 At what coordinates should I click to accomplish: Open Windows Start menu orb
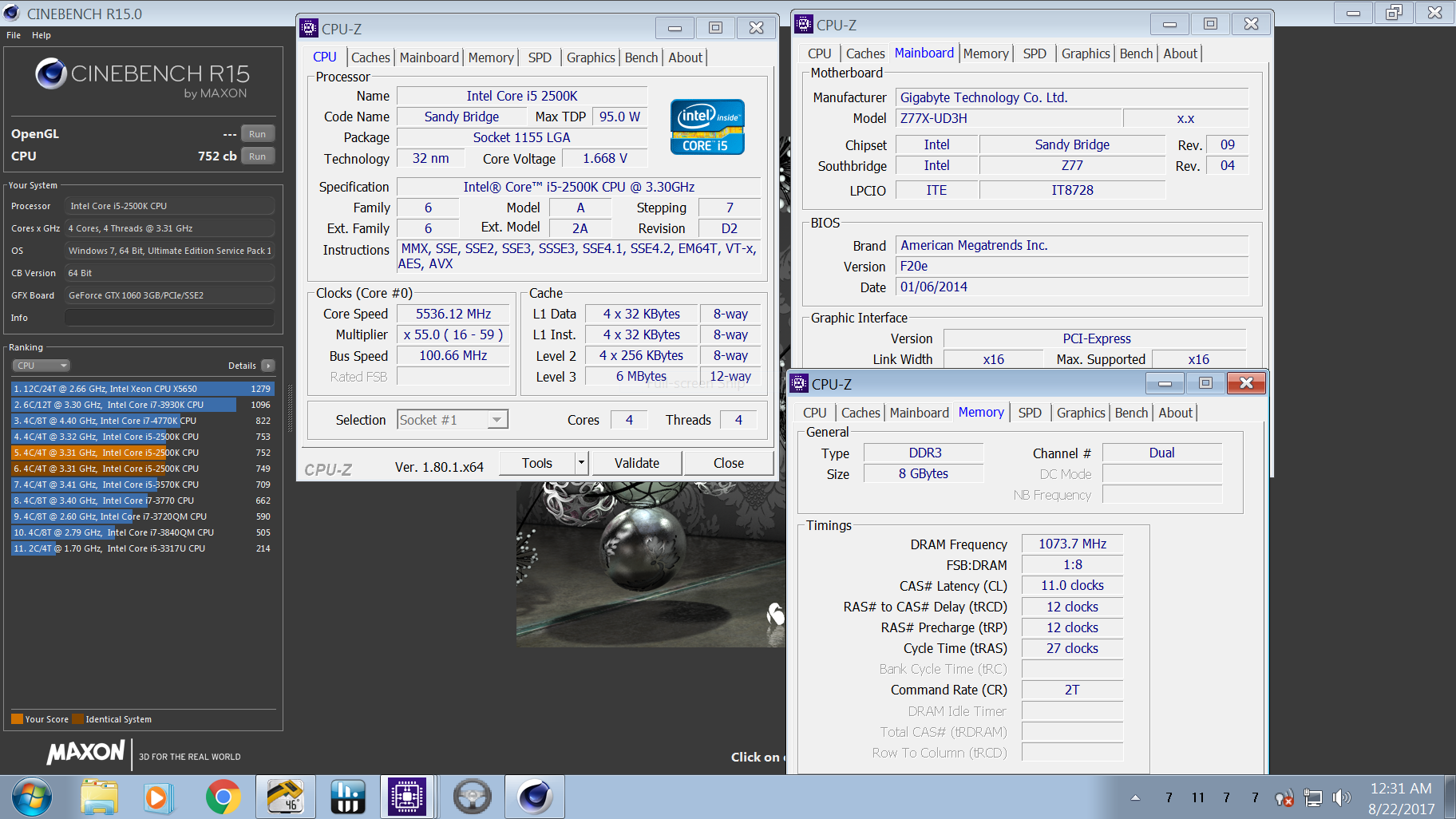(x=32, y=797)
